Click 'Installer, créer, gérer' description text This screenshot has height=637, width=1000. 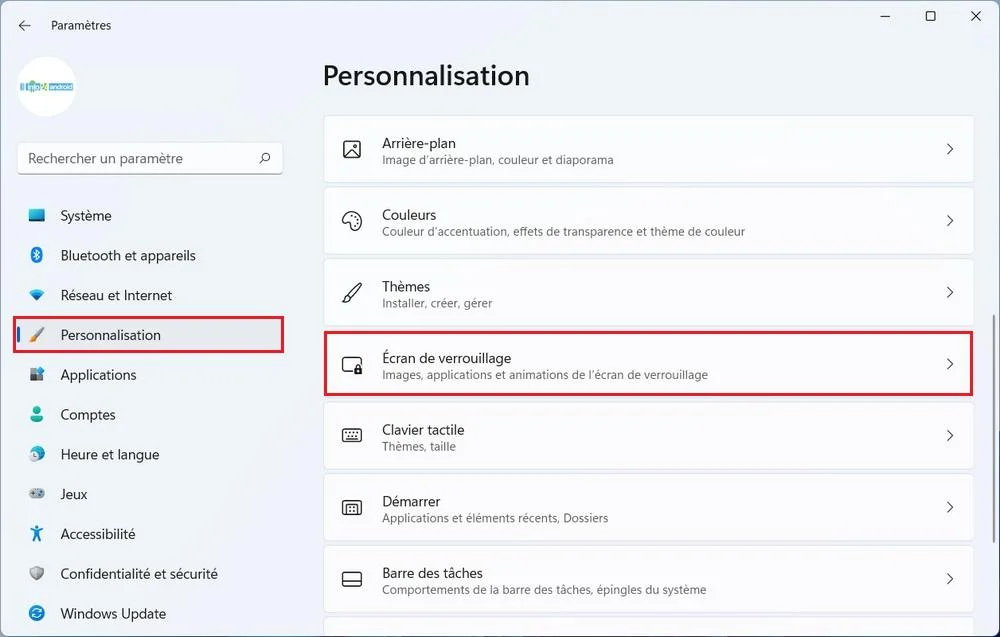coord(437,304)
